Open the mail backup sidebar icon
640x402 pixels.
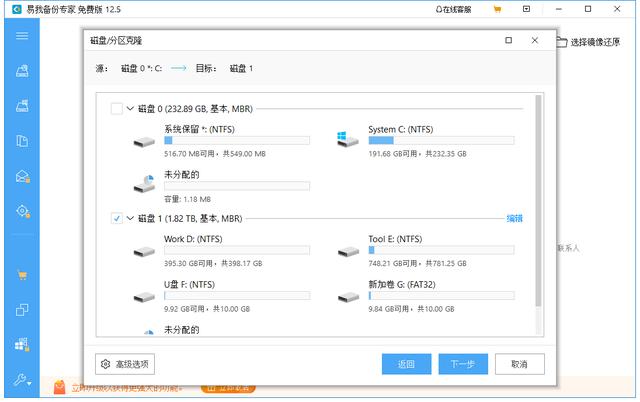22,176
